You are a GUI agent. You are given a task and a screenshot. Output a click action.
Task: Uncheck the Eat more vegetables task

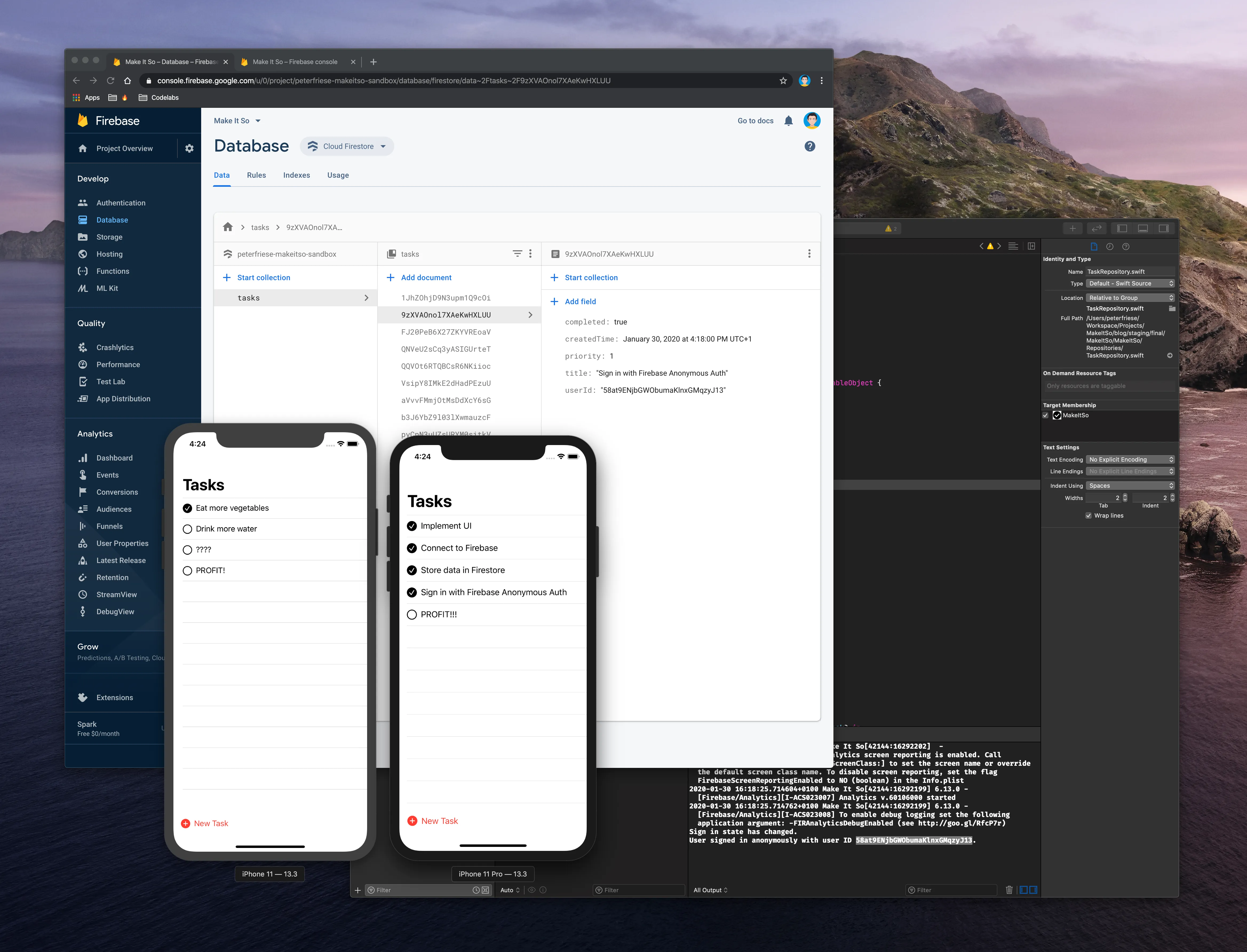coord(187,508)
